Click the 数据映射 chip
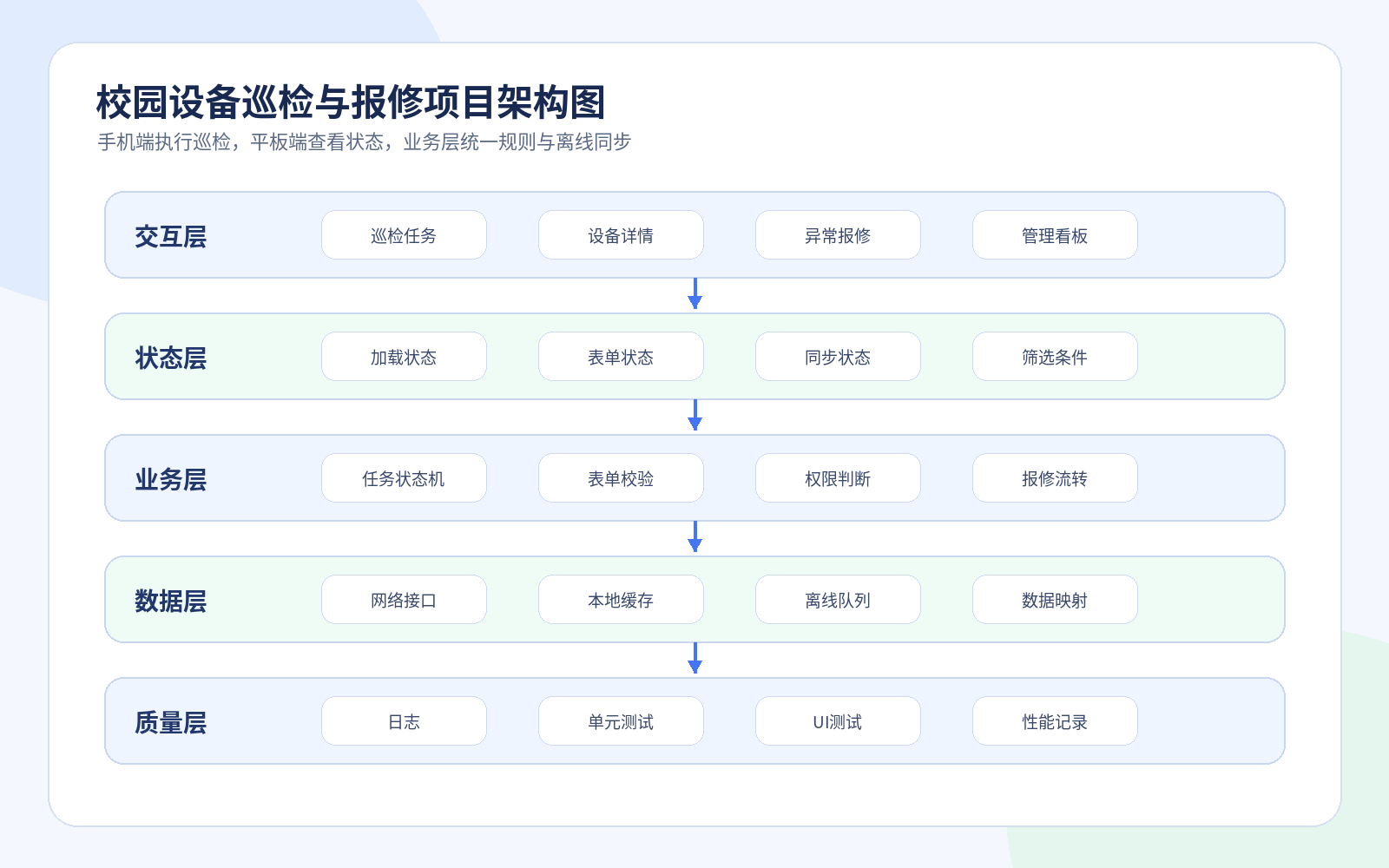 [x=1055, y=600]
